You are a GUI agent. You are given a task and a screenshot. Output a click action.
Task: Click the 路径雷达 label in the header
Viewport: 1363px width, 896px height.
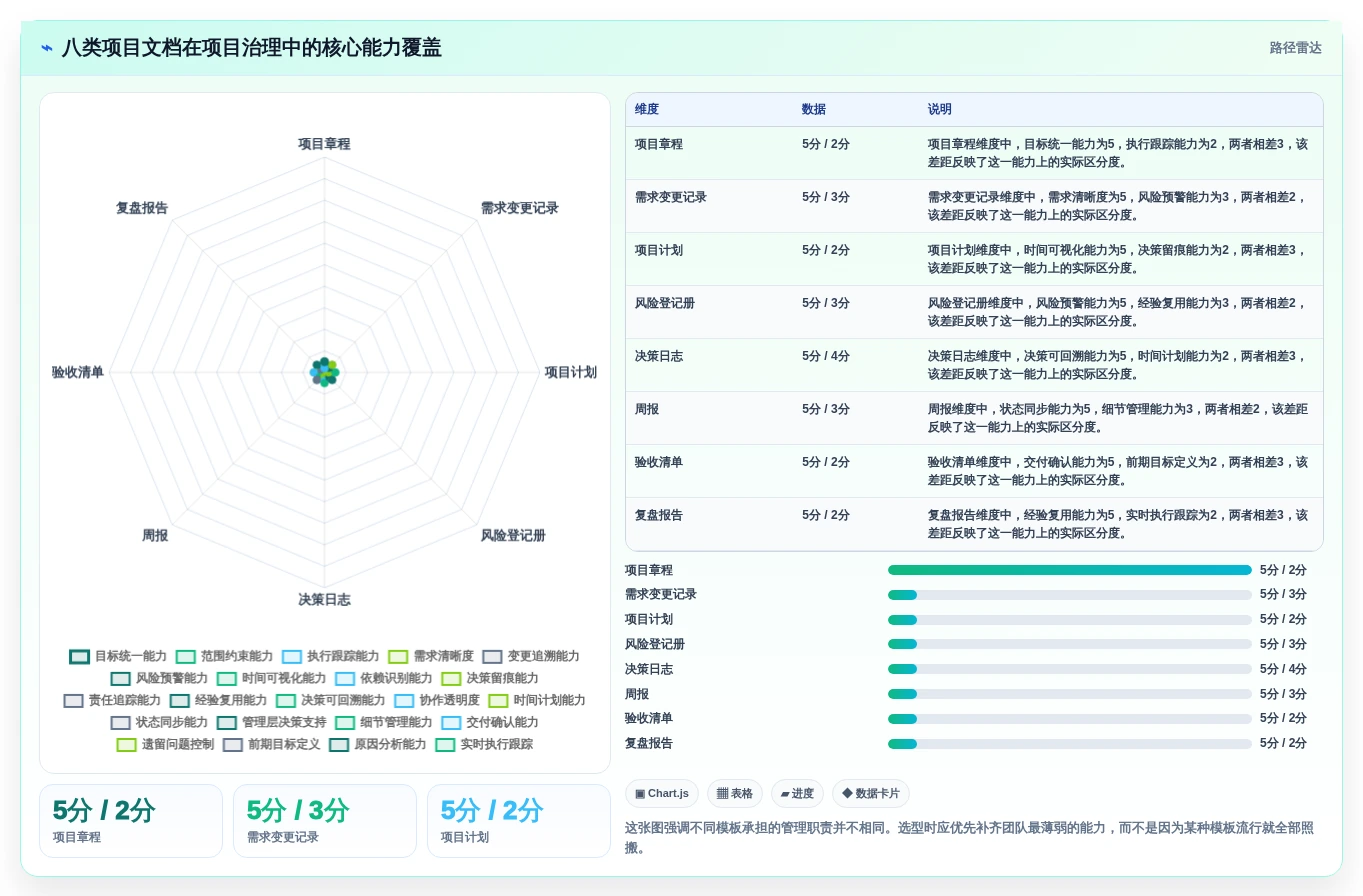coord(1295,48)
